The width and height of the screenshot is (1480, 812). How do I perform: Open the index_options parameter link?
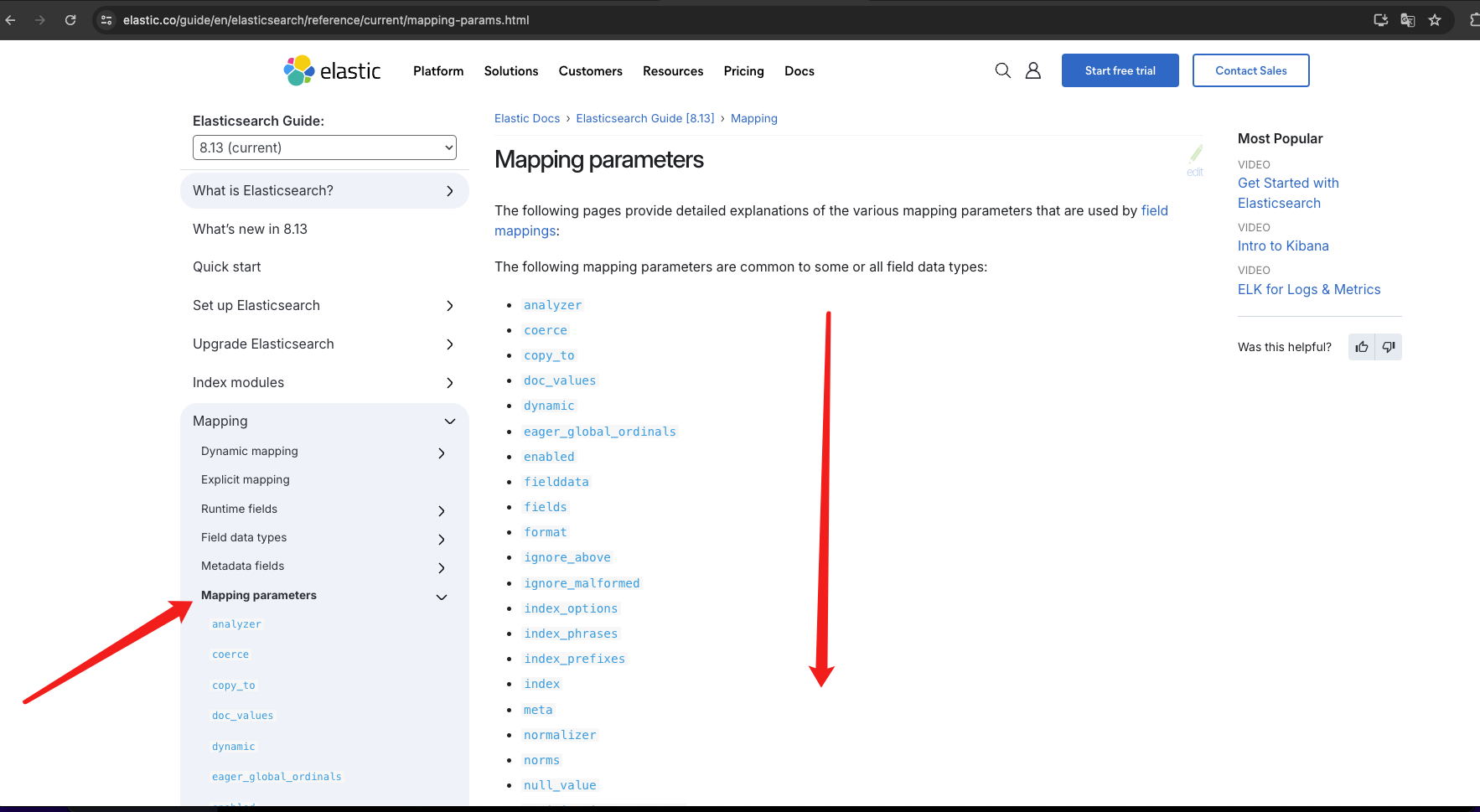tap(571, 608)
